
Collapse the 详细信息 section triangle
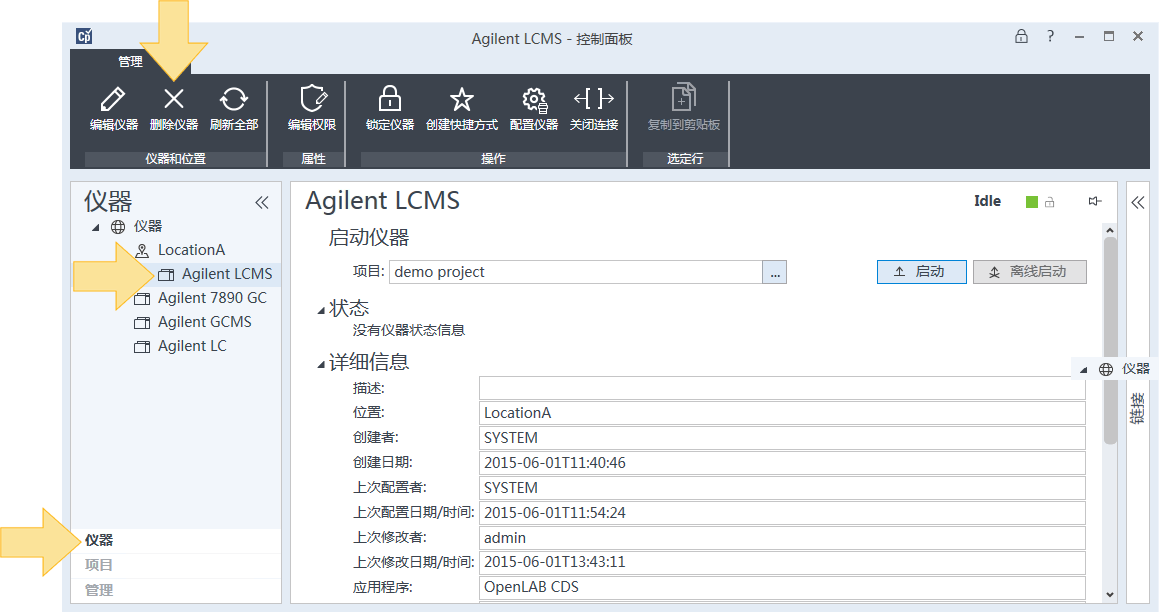click(321, 364)
